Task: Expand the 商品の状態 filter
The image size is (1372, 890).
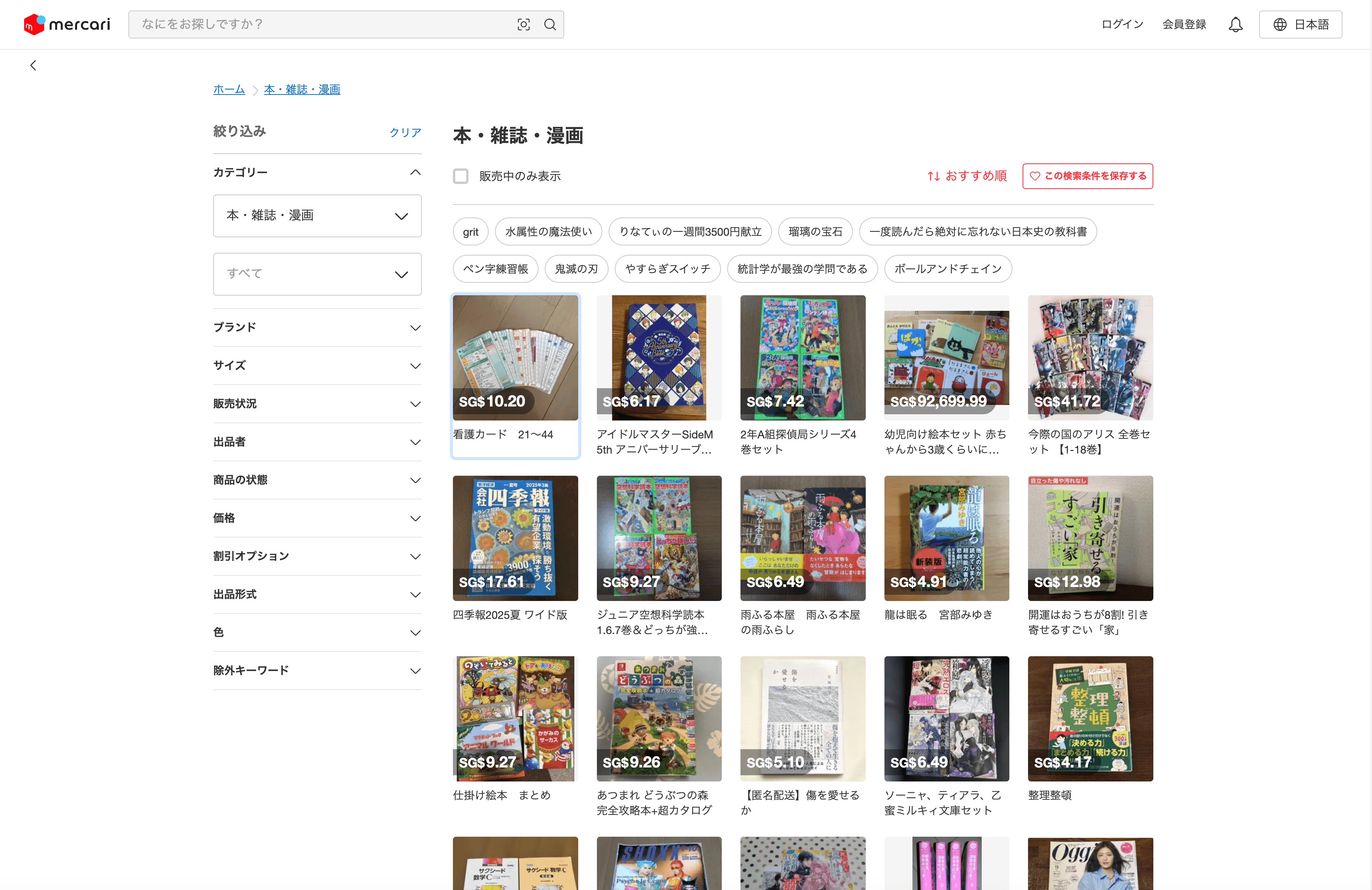Action: [317, 480]
